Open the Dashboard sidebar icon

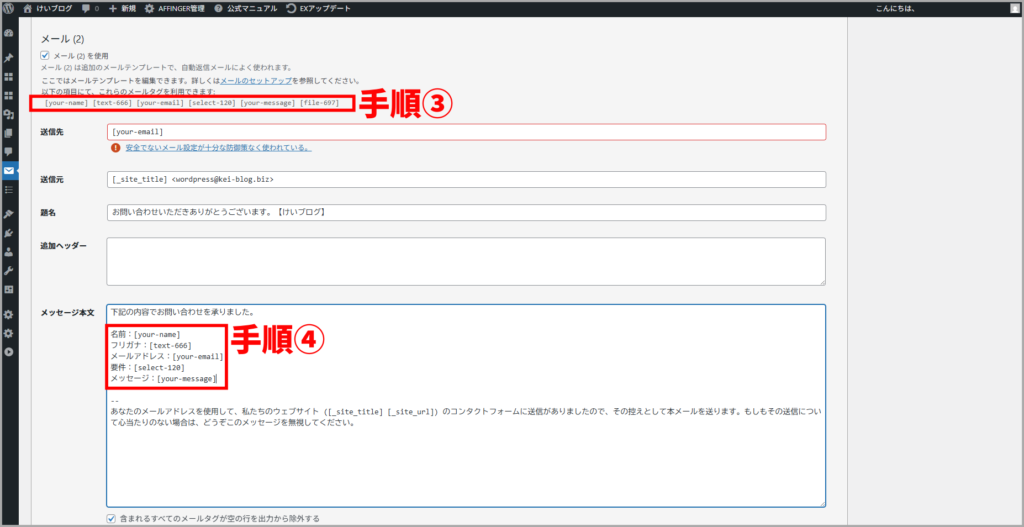pos(9,33)
